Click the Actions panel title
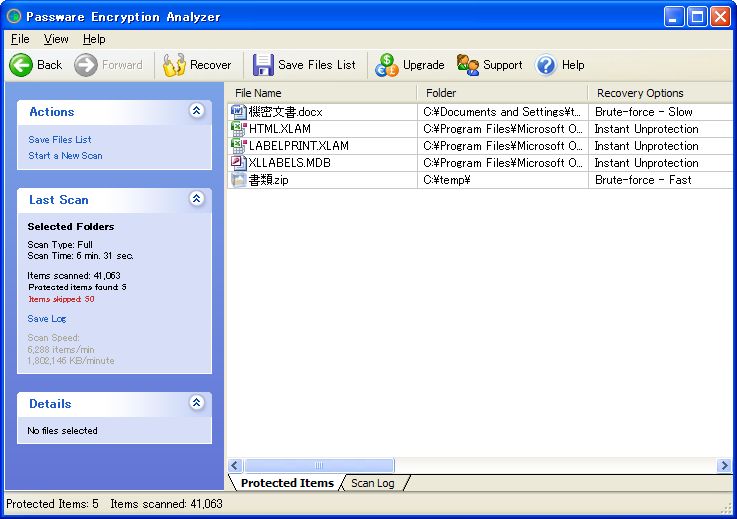 tap(52, 112)
